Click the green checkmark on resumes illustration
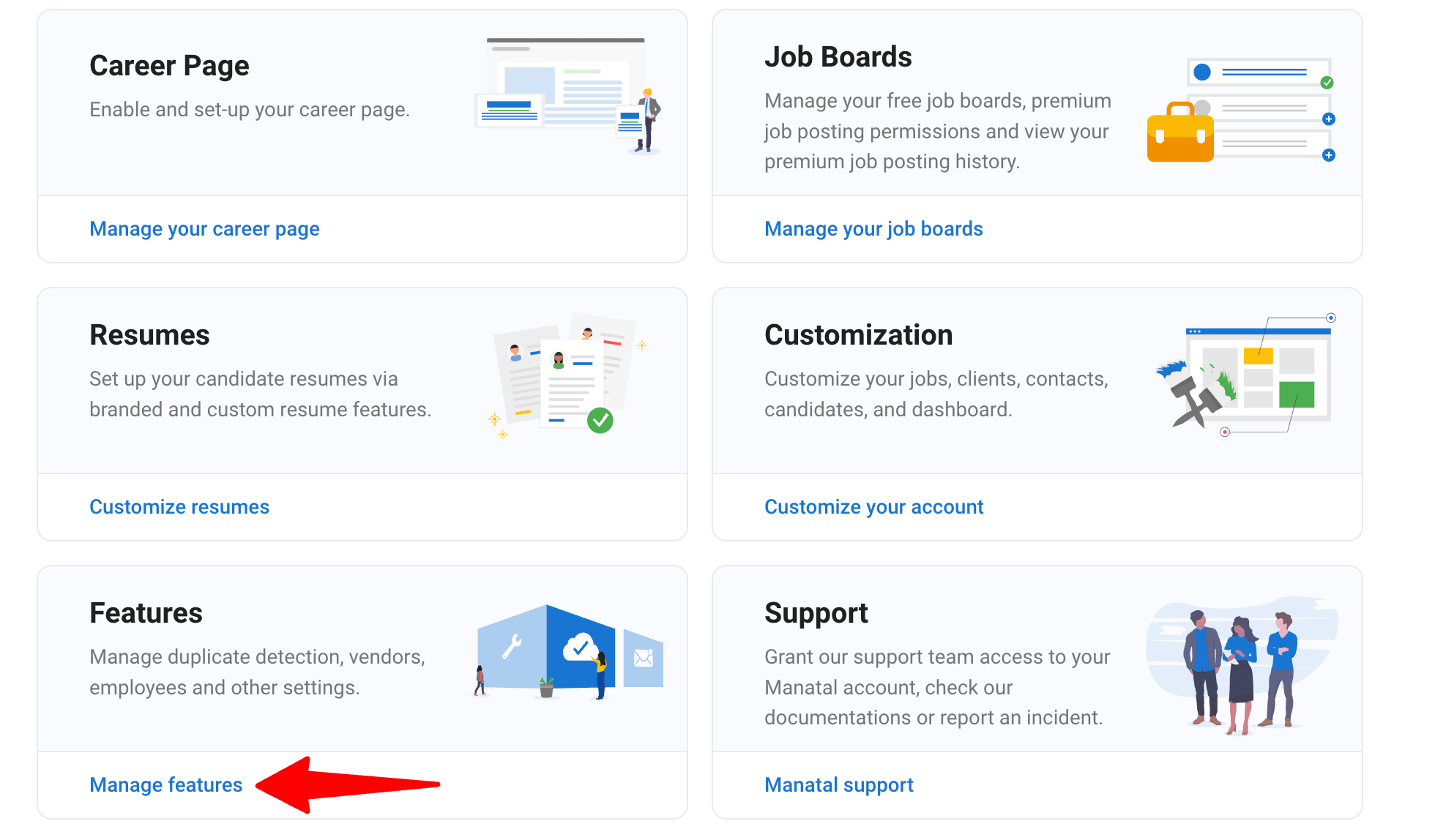The image size is (1435, 840). click(600, 420)
